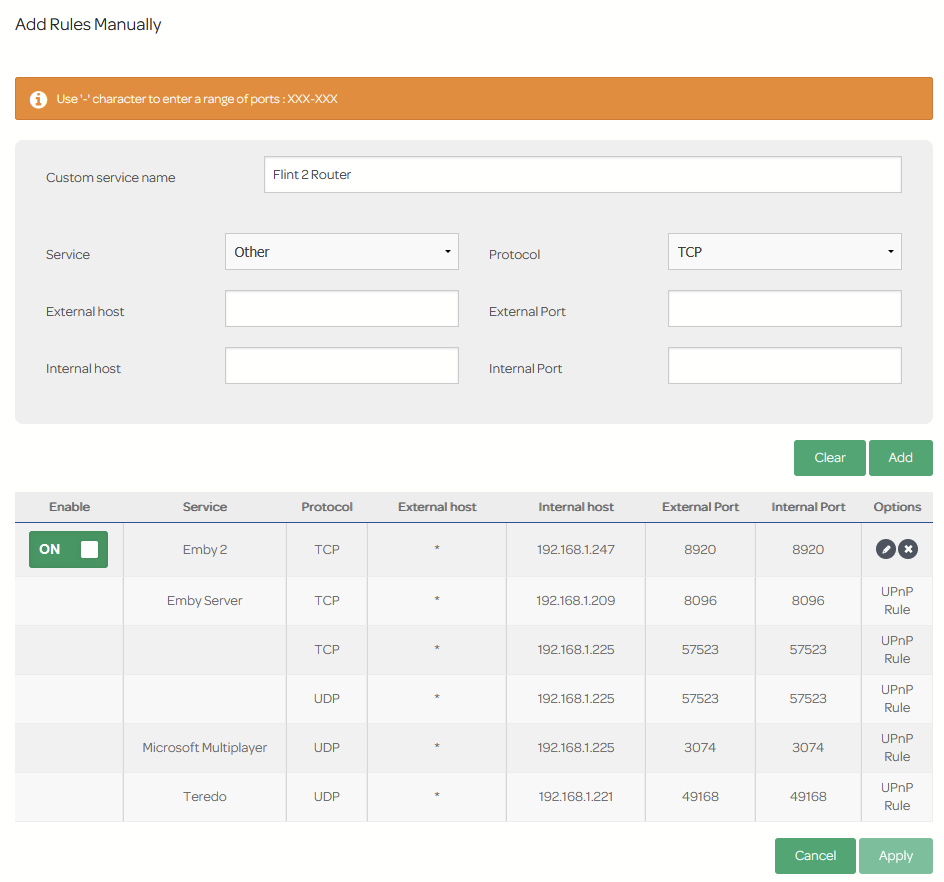The width and height of the screenshot is (944, 882).
Task: Click the Add button
Action: tap(900, 458)
